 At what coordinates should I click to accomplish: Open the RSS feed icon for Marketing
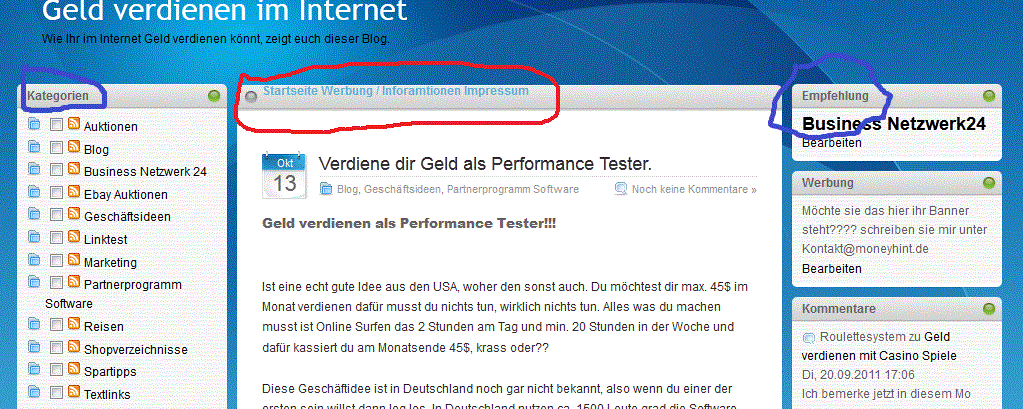[x=74, y=260]
